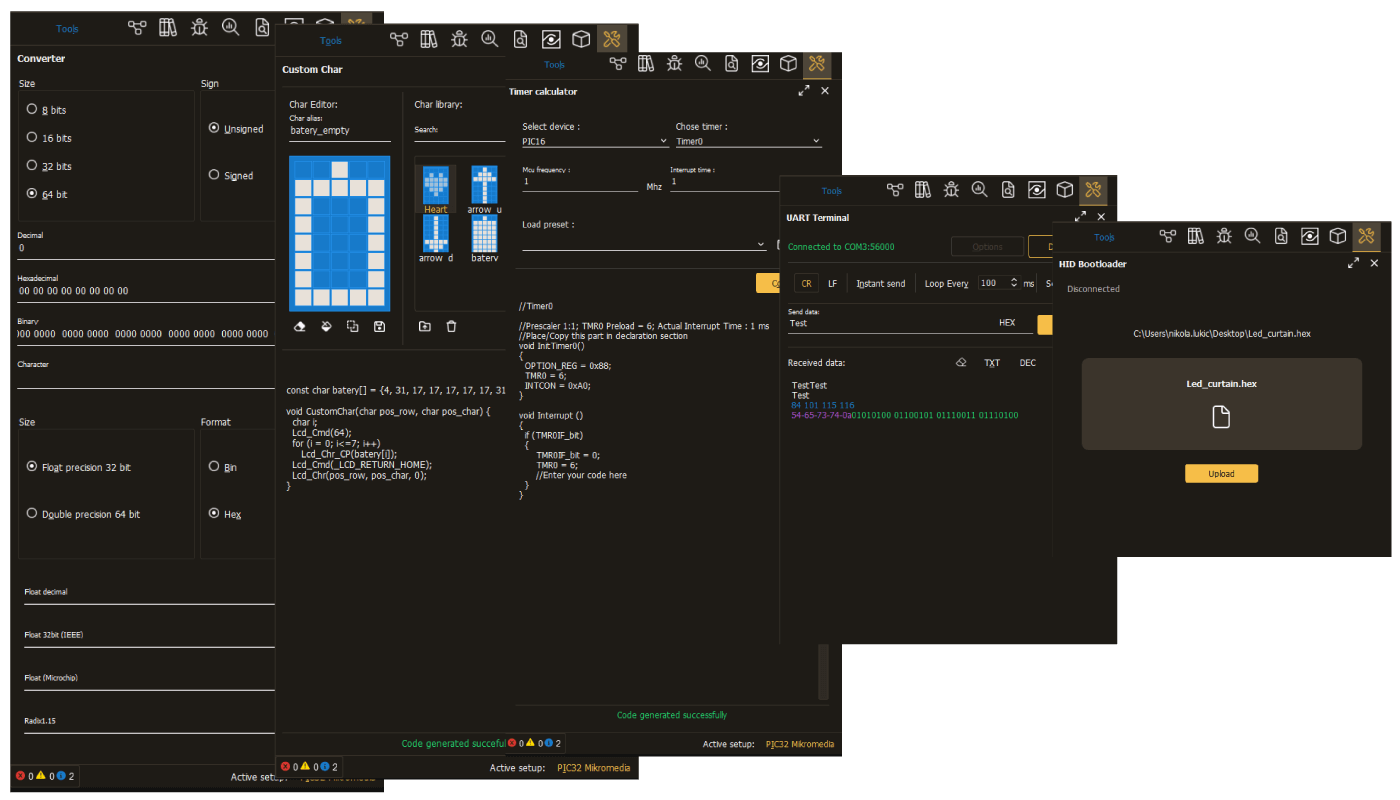Open file search icon in Custom Char window
The width and height of the screenshot is (1400, 800).
click(x=521, y=40)
